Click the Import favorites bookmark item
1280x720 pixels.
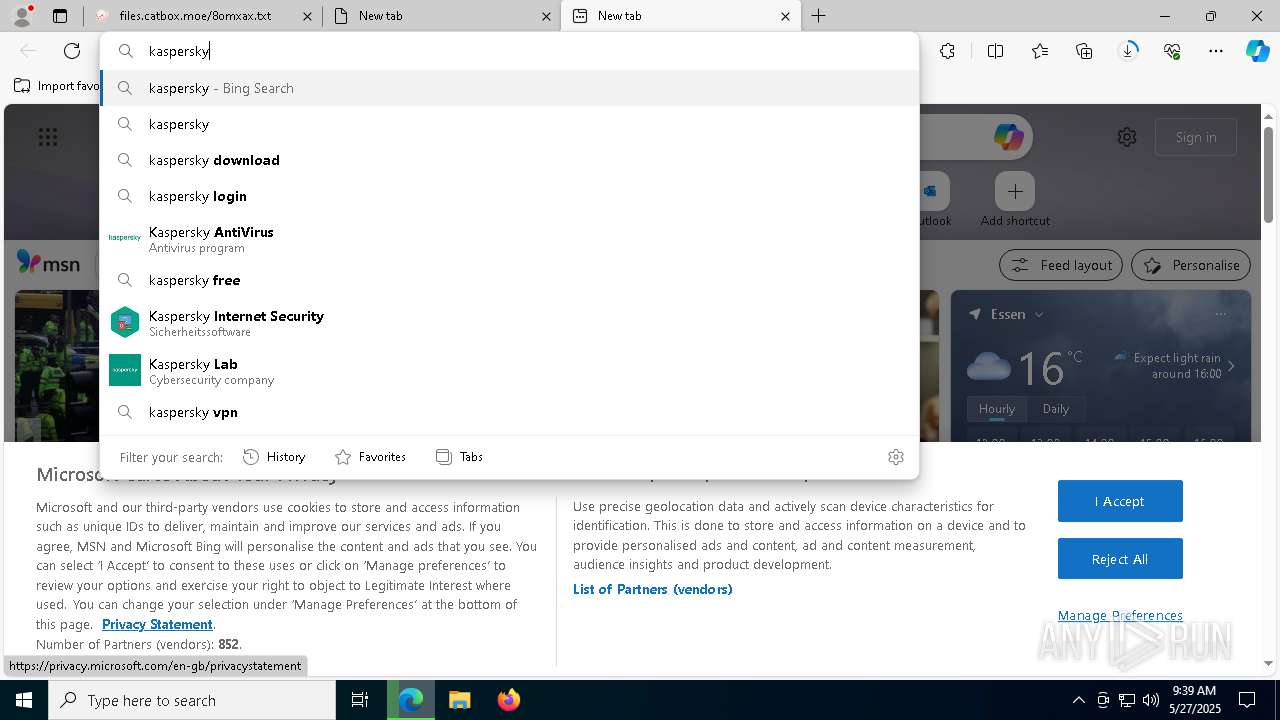point(56,86)
